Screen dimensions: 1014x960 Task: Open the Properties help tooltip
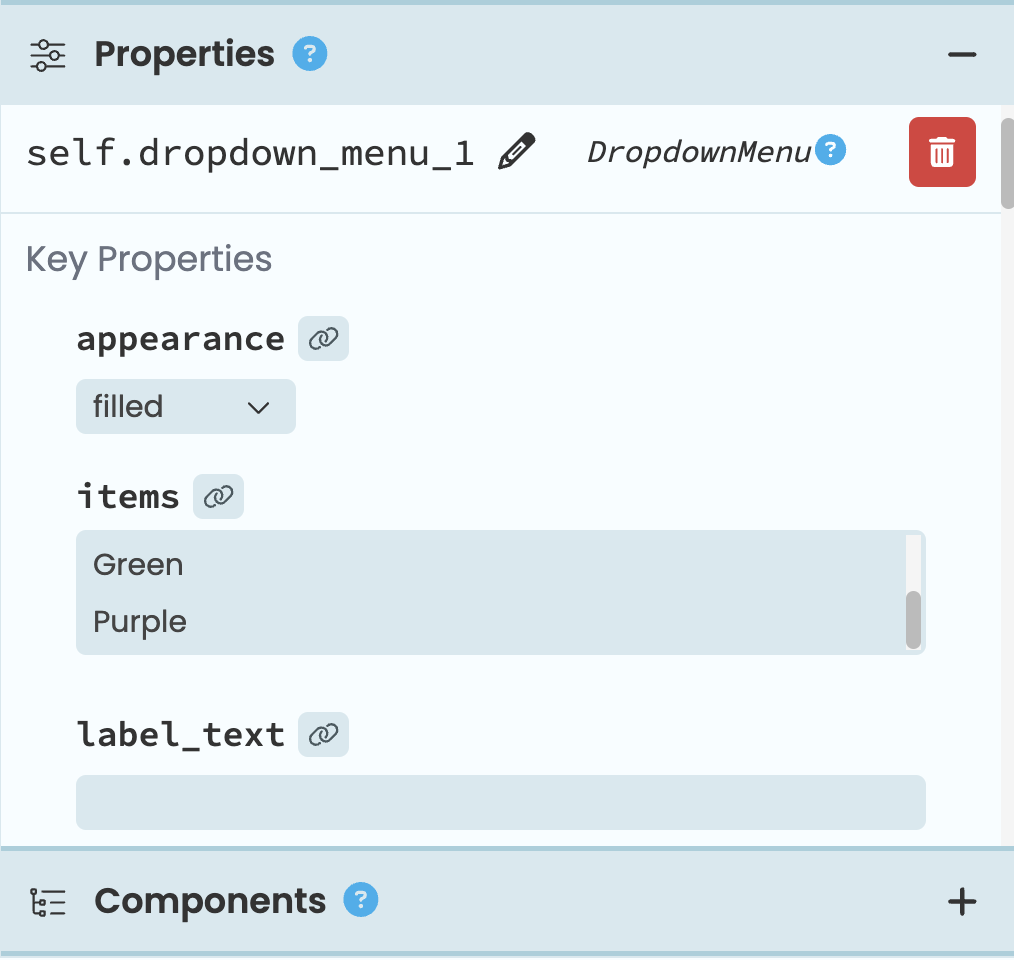(309, 55)
